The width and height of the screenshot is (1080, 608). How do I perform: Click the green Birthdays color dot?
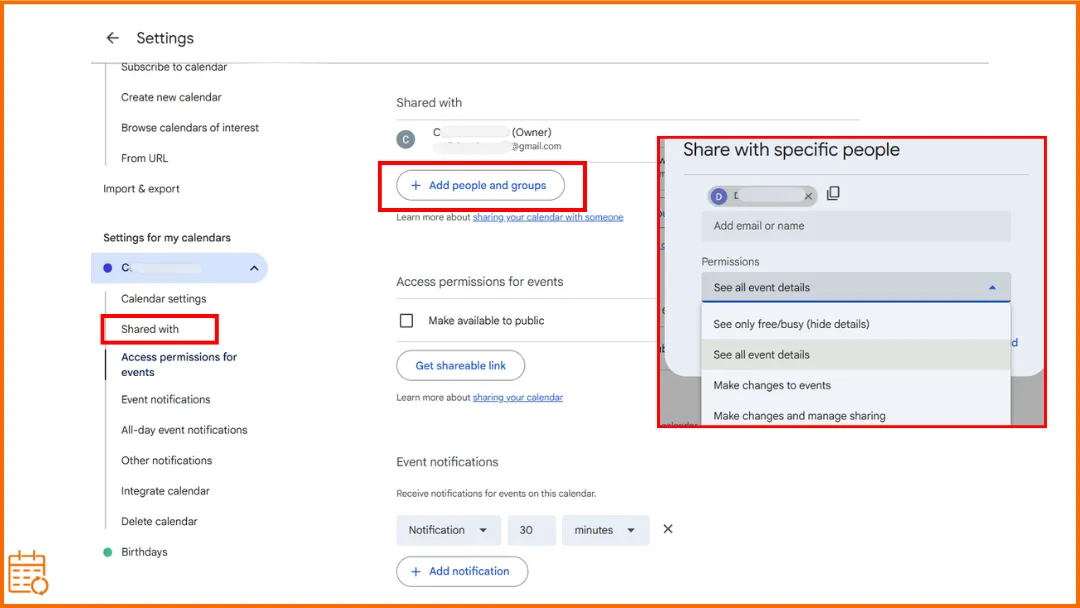pyautogui.click(x=107, y=552)
